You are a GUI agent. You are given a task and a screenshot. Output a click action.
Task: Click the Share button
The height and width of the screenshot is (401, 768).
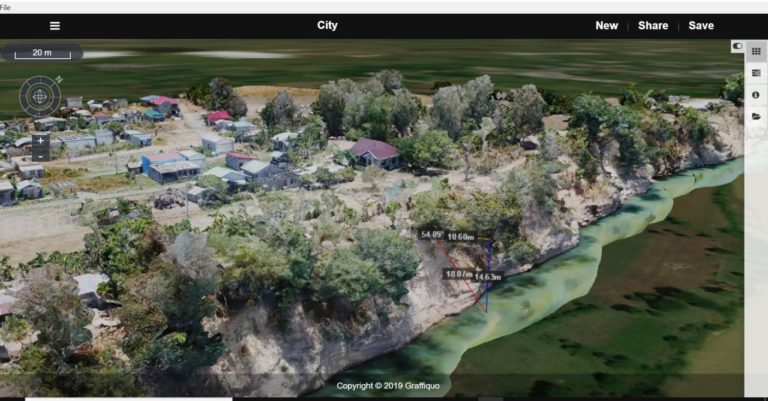coord(653,26)
